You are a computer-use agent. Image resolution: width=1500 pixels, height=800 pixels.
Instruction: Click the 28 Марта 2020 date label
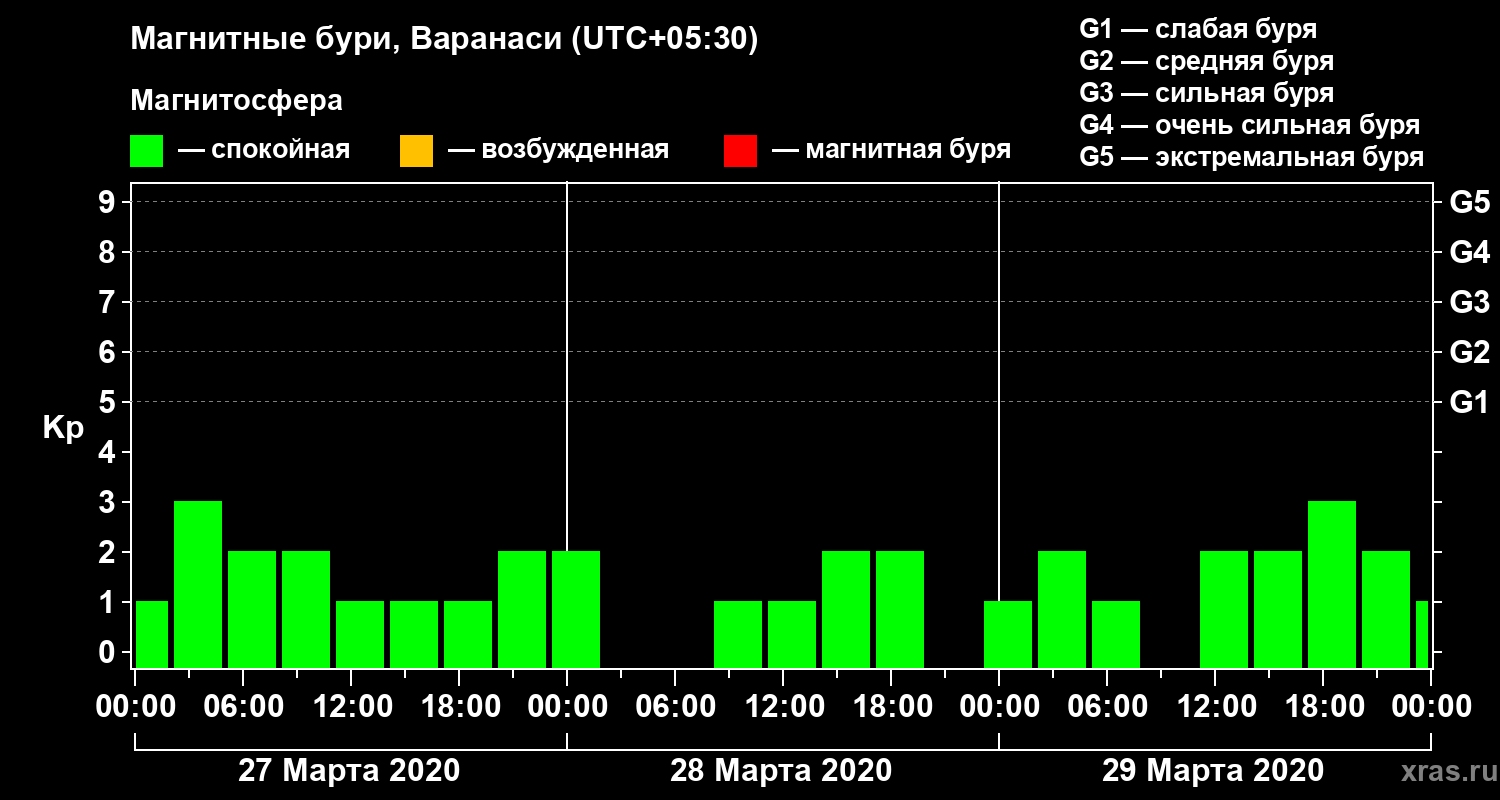pyautogui.click(x=781, y=771)
